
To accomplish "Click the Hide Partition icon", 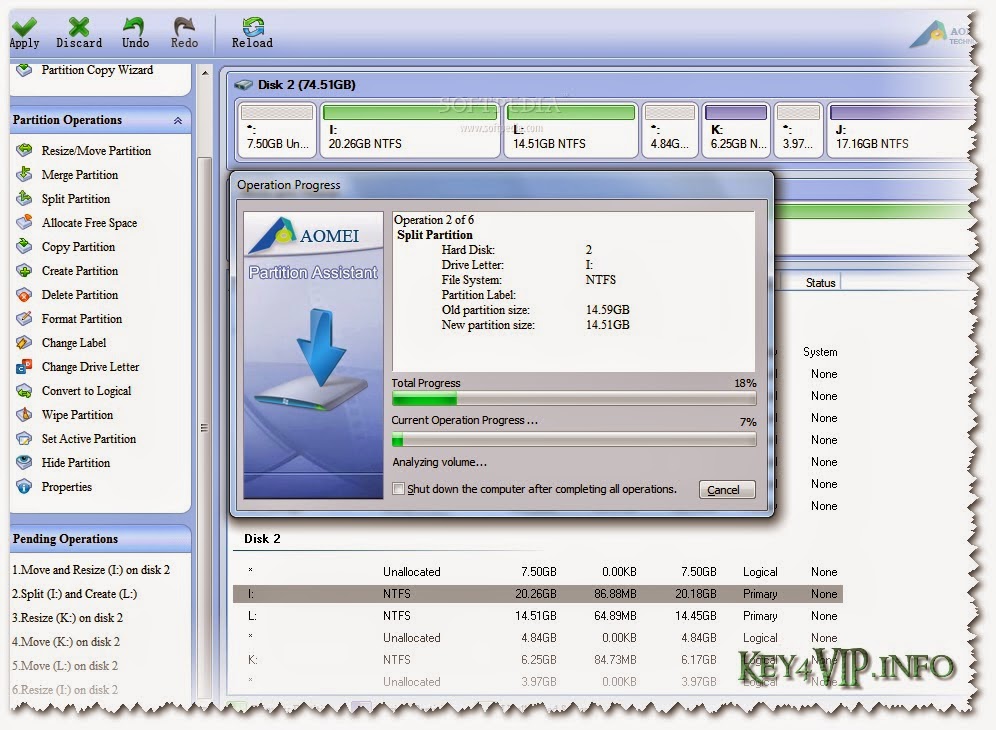I will 24,463.
